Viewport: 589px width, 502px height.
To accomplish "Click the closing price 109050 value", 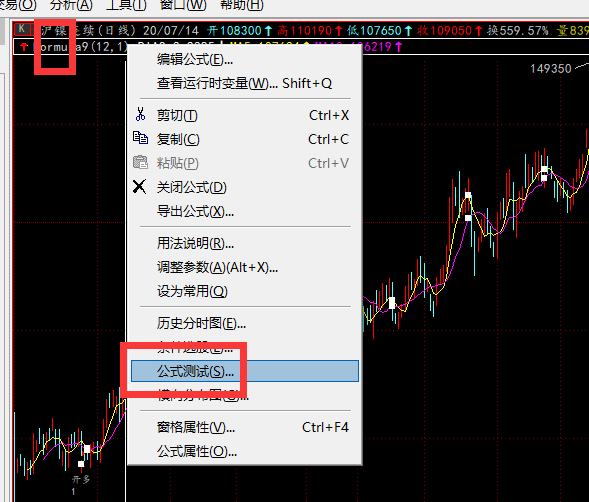I will tap(451, 31).
